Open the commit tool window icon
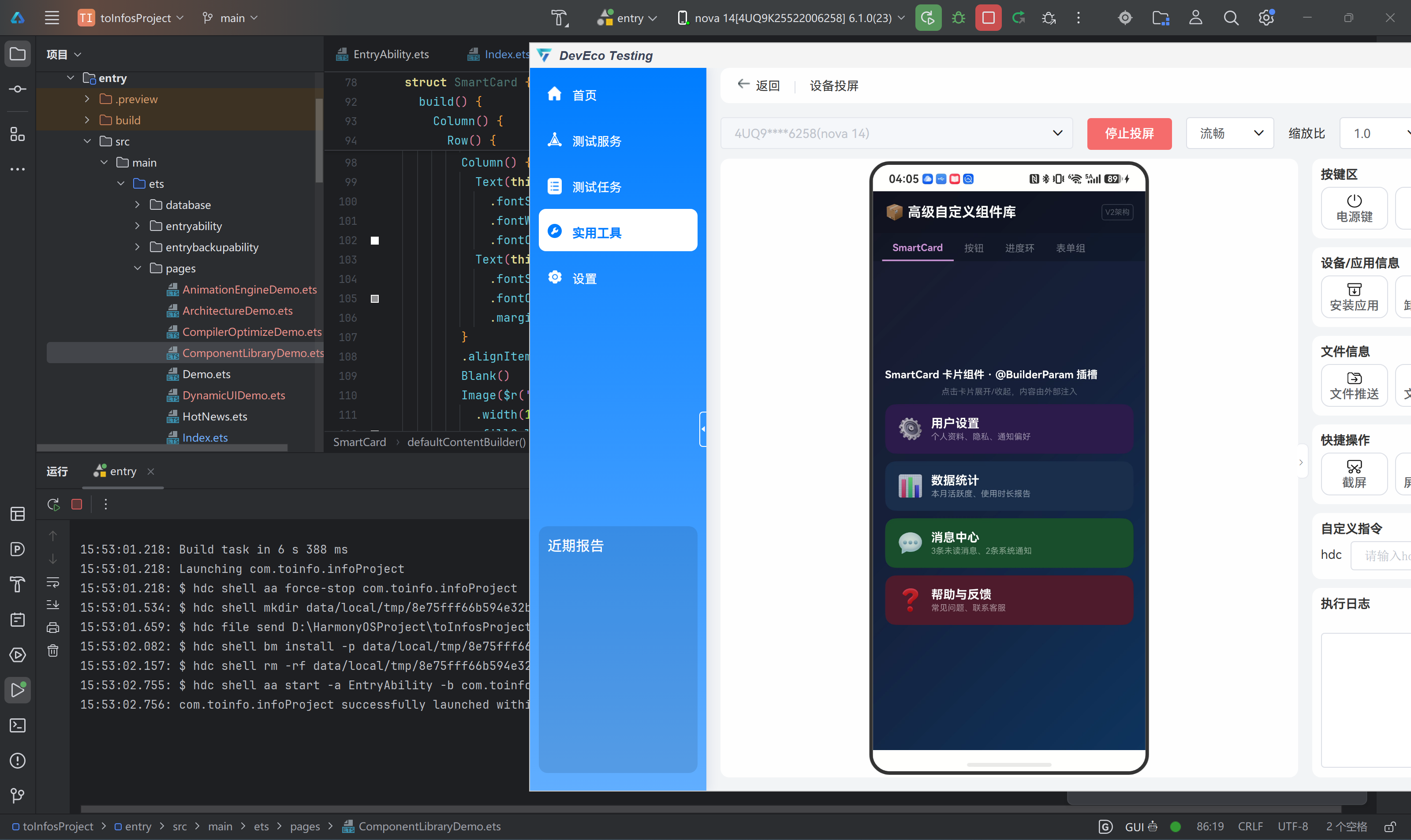The image size is (1411, 840). pyautogui.click(x=18, y=89)
